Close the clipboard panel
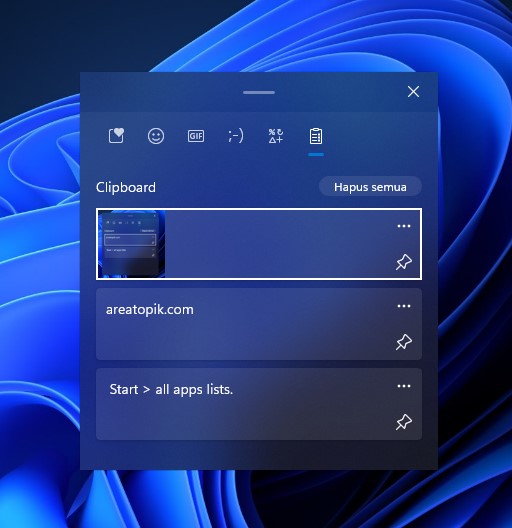This screenshot has height=528, width=512. coord(413,91)
